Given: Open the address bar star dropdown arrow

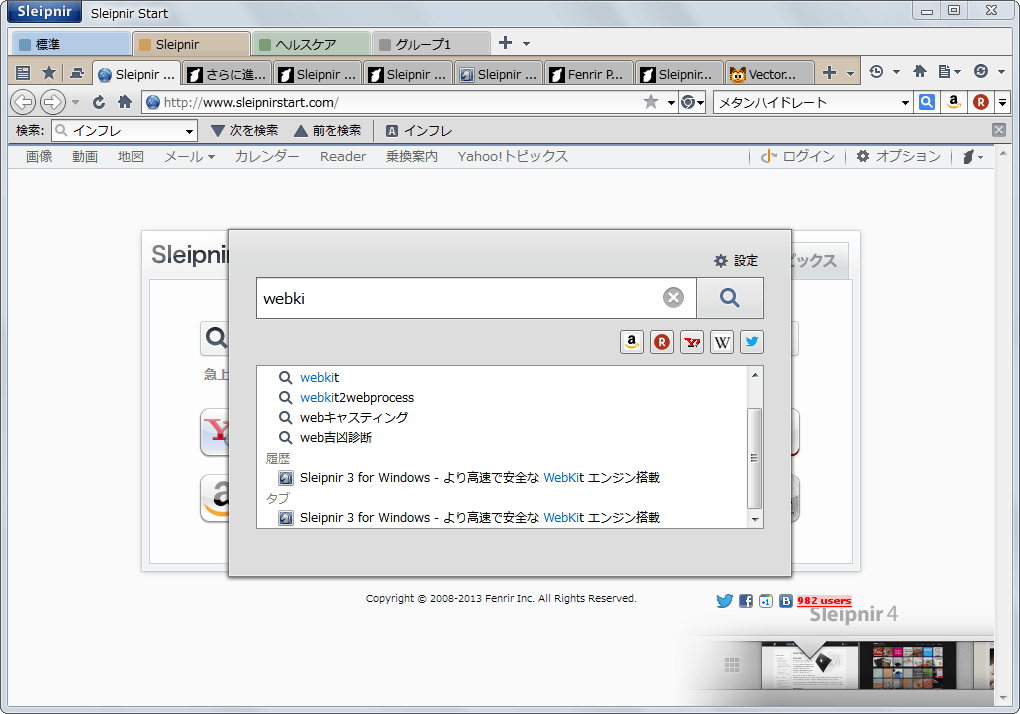Looking at the screenshot, I should [671, 103].
